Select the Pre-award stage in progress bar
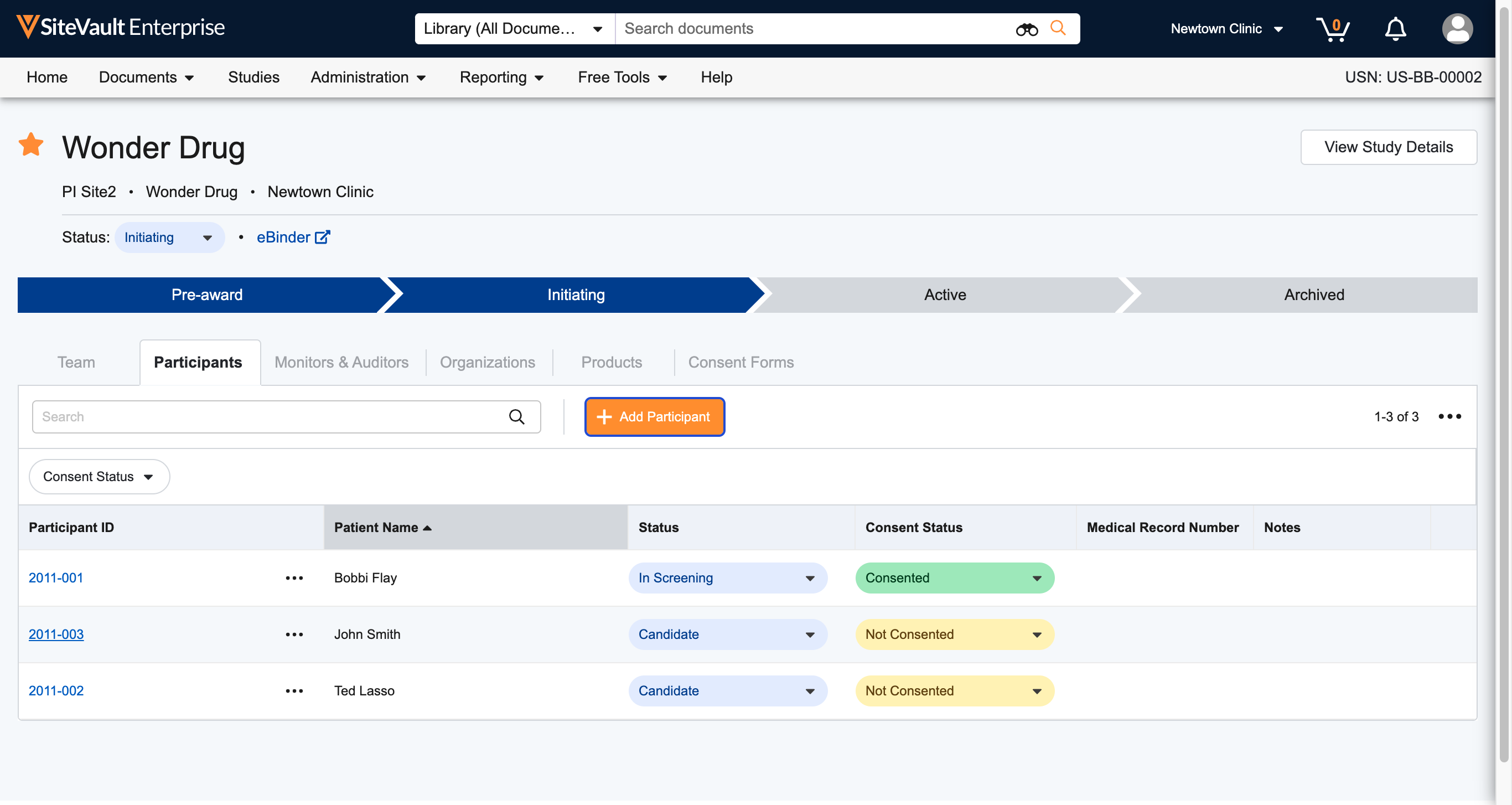Image resolution: width=1512 pixels, height=805 pixels. pos(206,295)
